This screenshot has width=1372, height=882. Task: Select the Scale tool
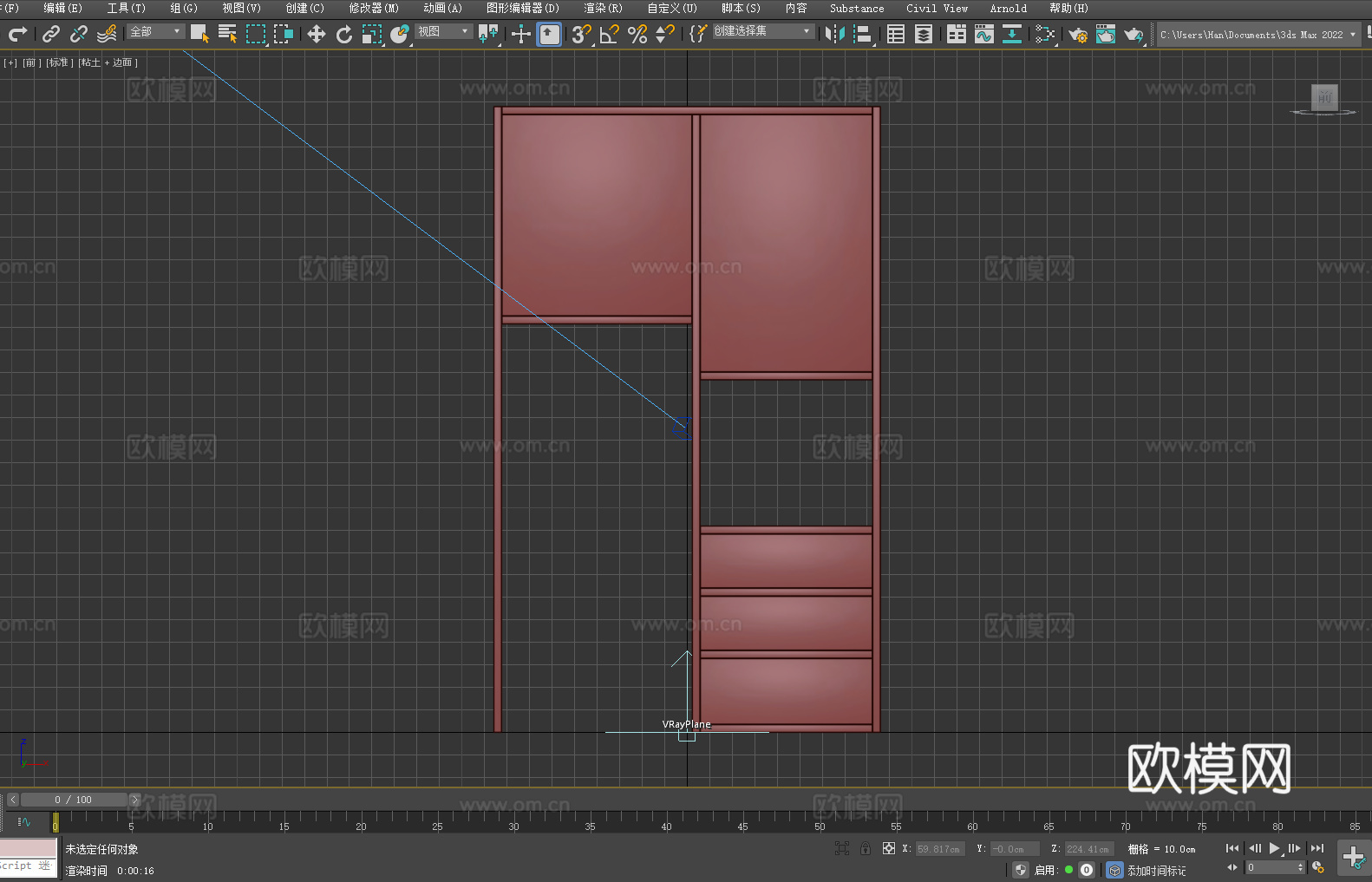372,34
